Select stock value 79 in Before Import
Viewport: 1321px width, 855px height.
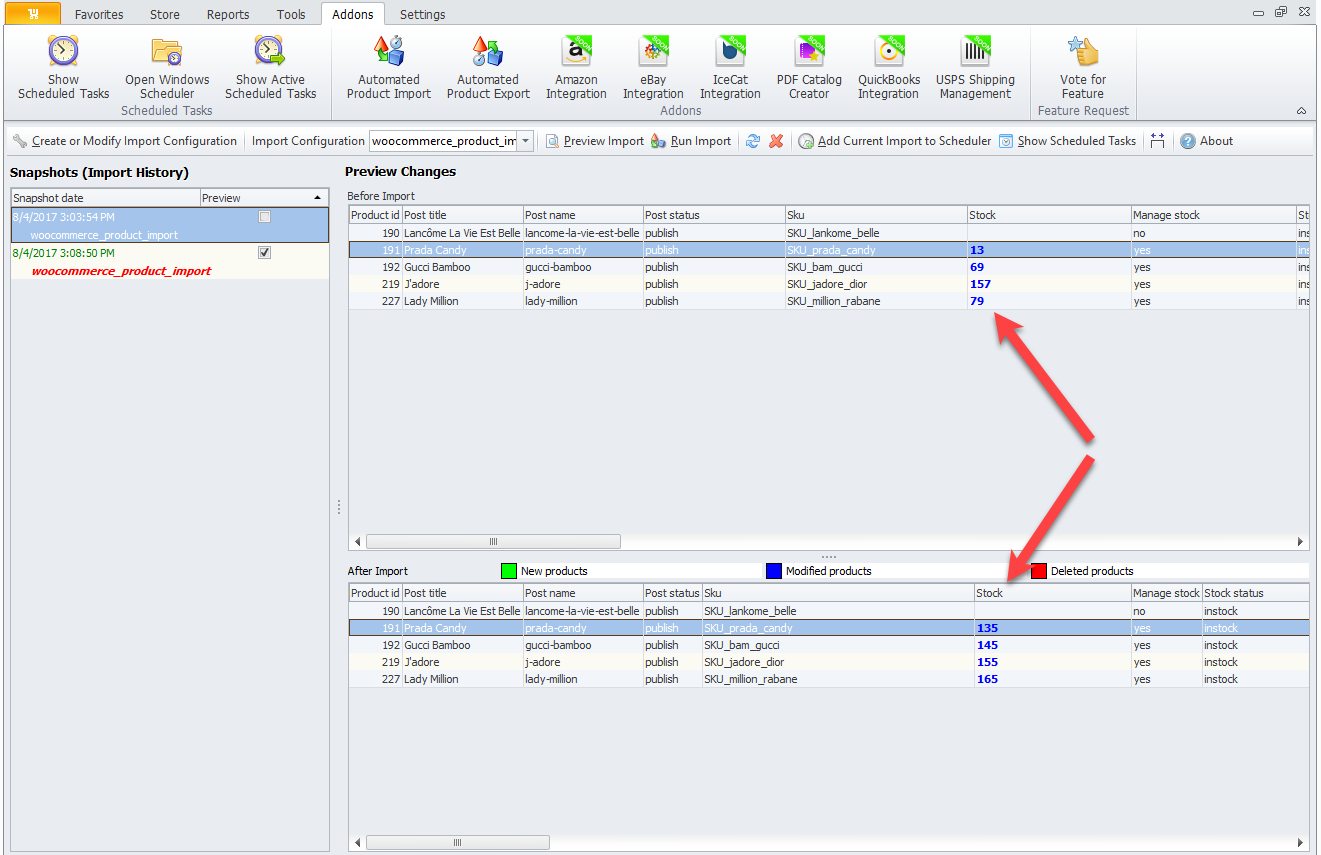977,301
